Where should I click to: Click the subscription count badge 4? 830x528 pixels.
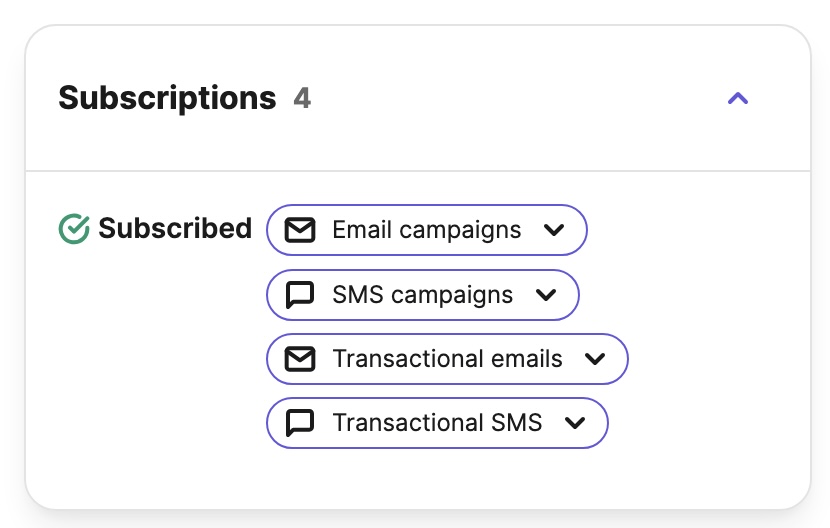click(x=302, y=99)
